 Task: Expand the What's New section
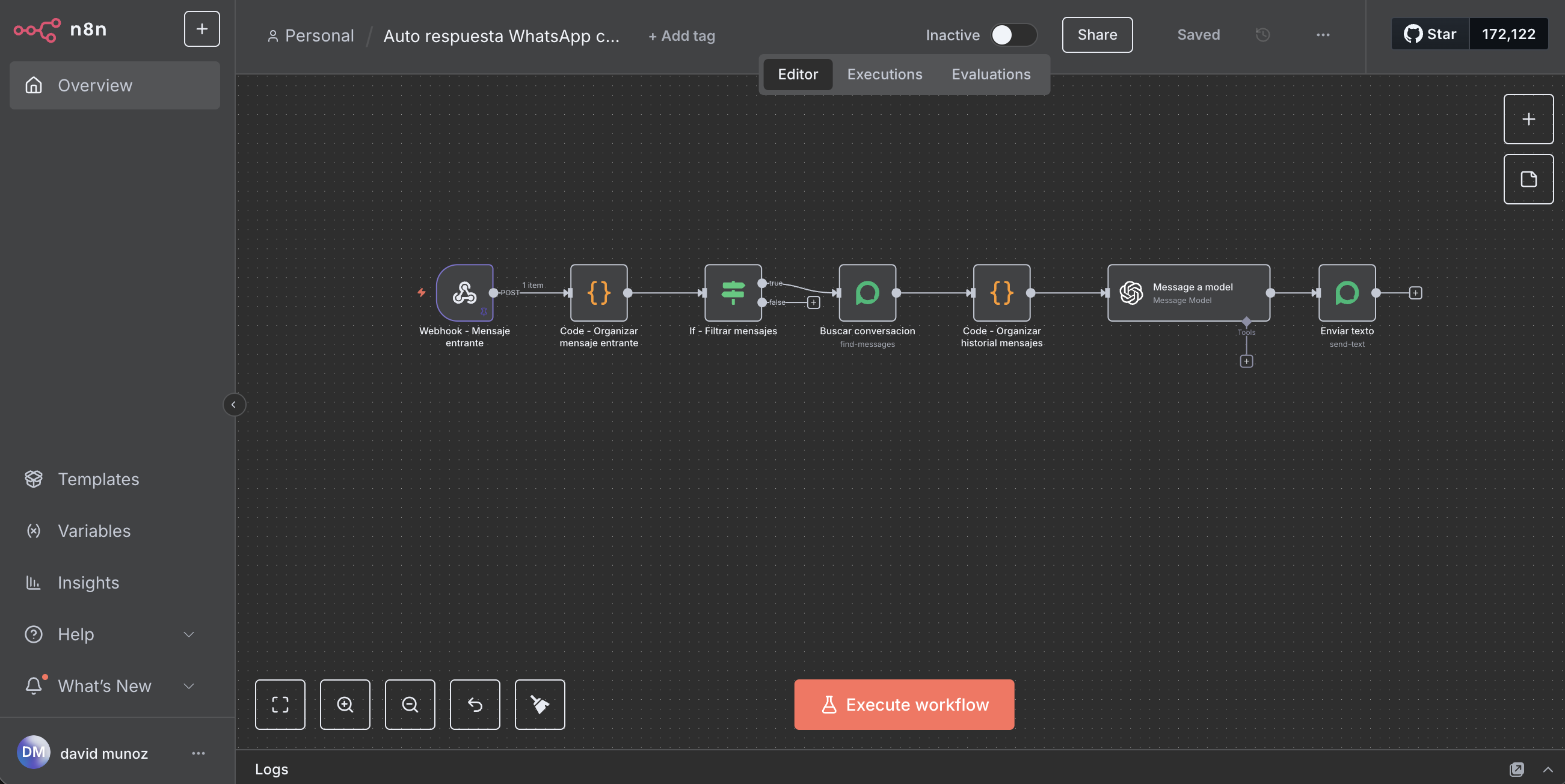pyautogui.click(x=189, y=685)
